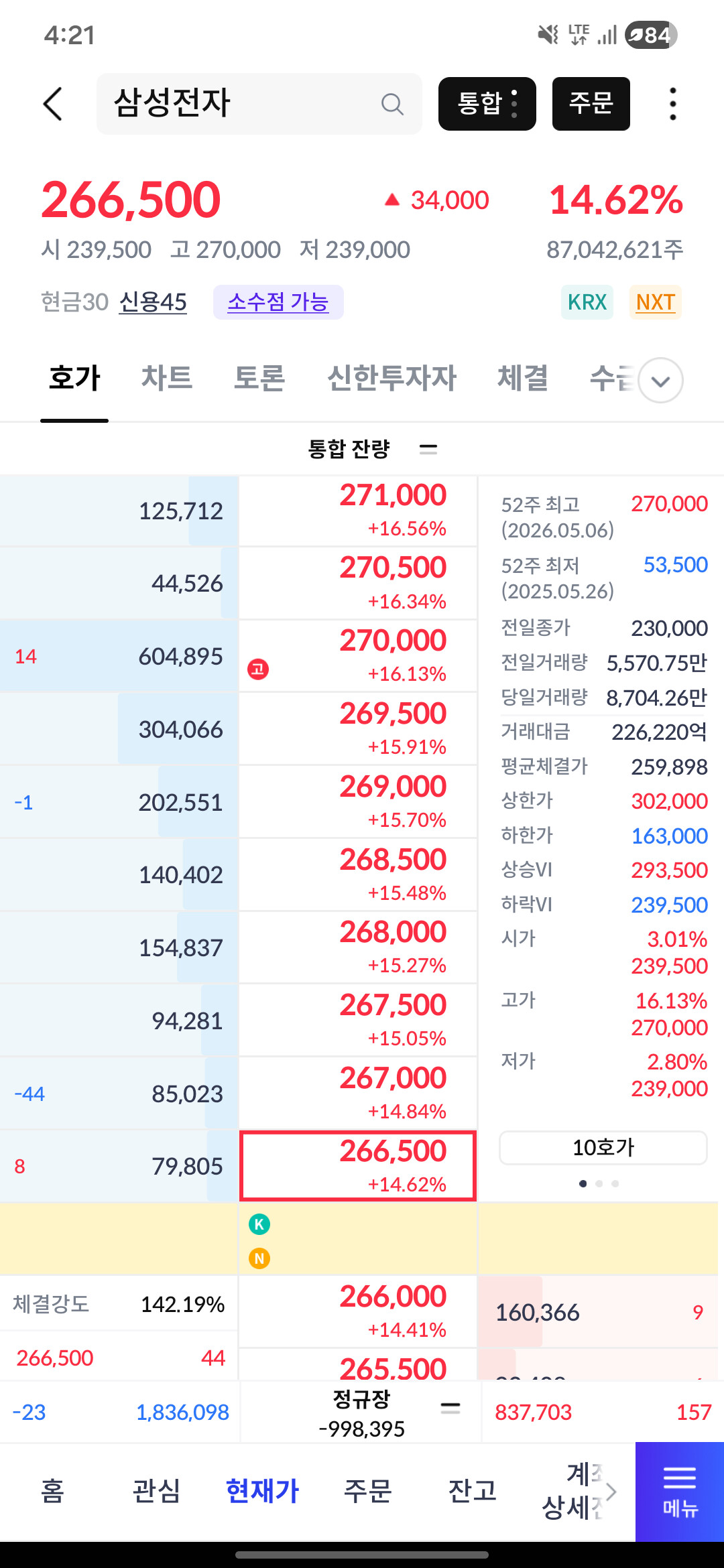Screen dimensions: 724x1568
Task: Switch to the 차트 tab
Action: (167, 378)
